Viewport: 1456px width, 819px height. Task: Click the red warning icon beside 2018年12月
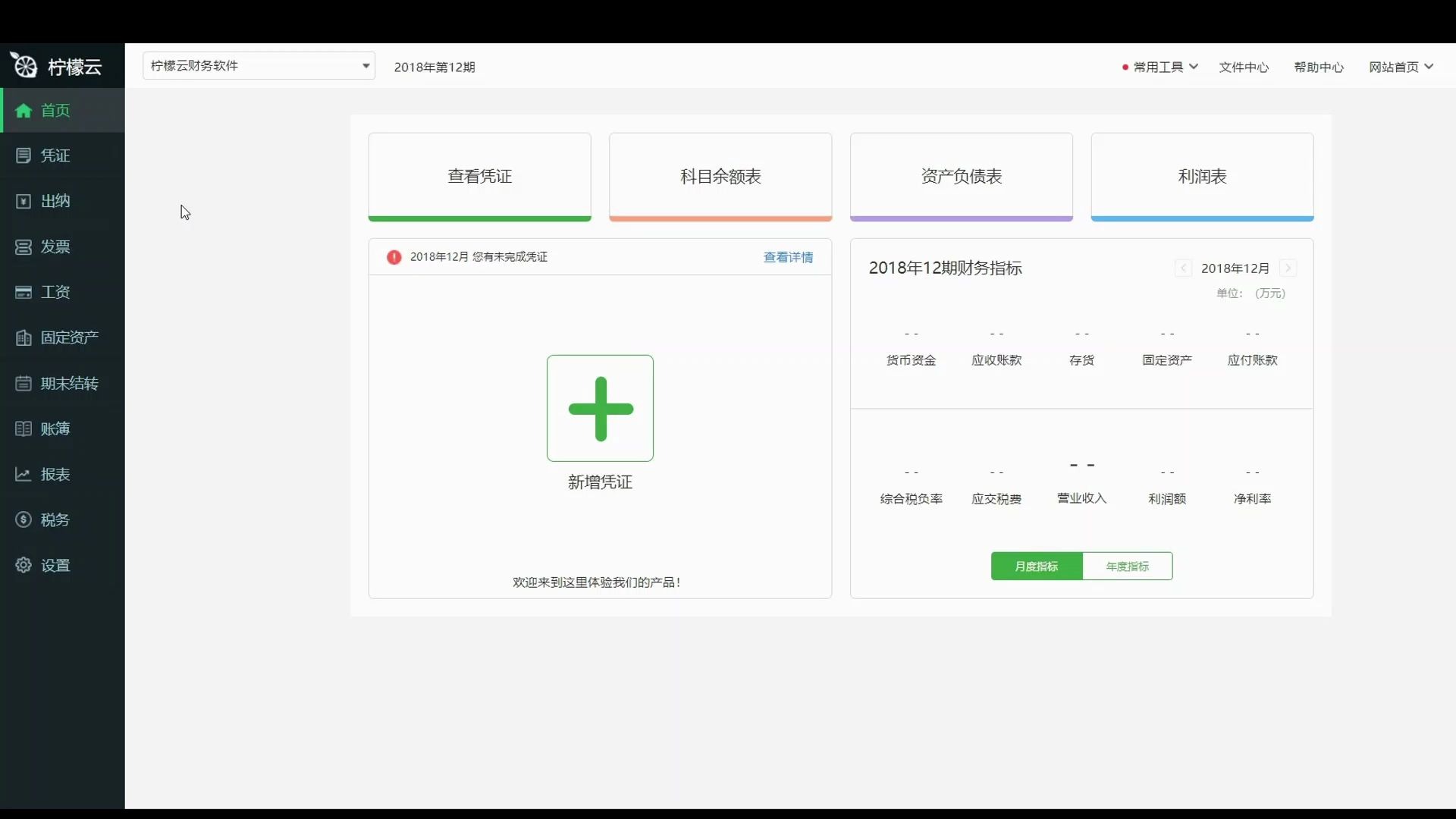(394, 257)
